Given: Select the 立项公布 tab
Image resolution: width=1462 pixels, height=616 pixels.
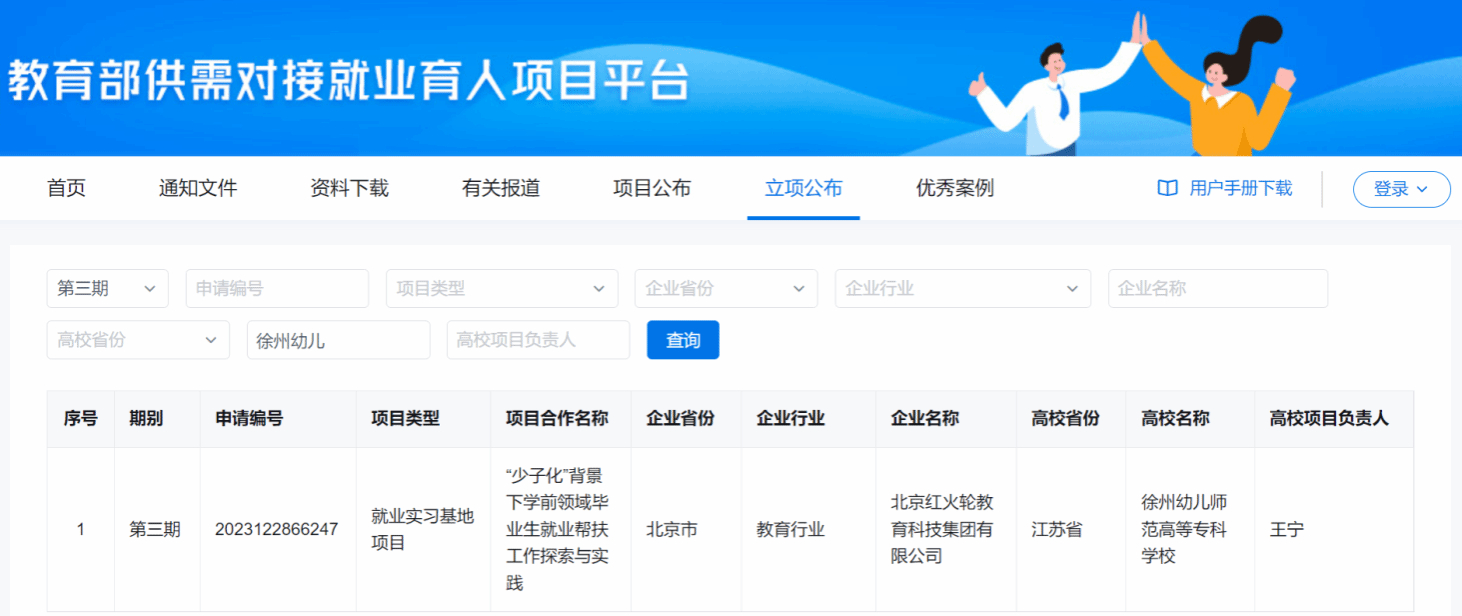Looking at the screenshot, I should coord(803,188).
